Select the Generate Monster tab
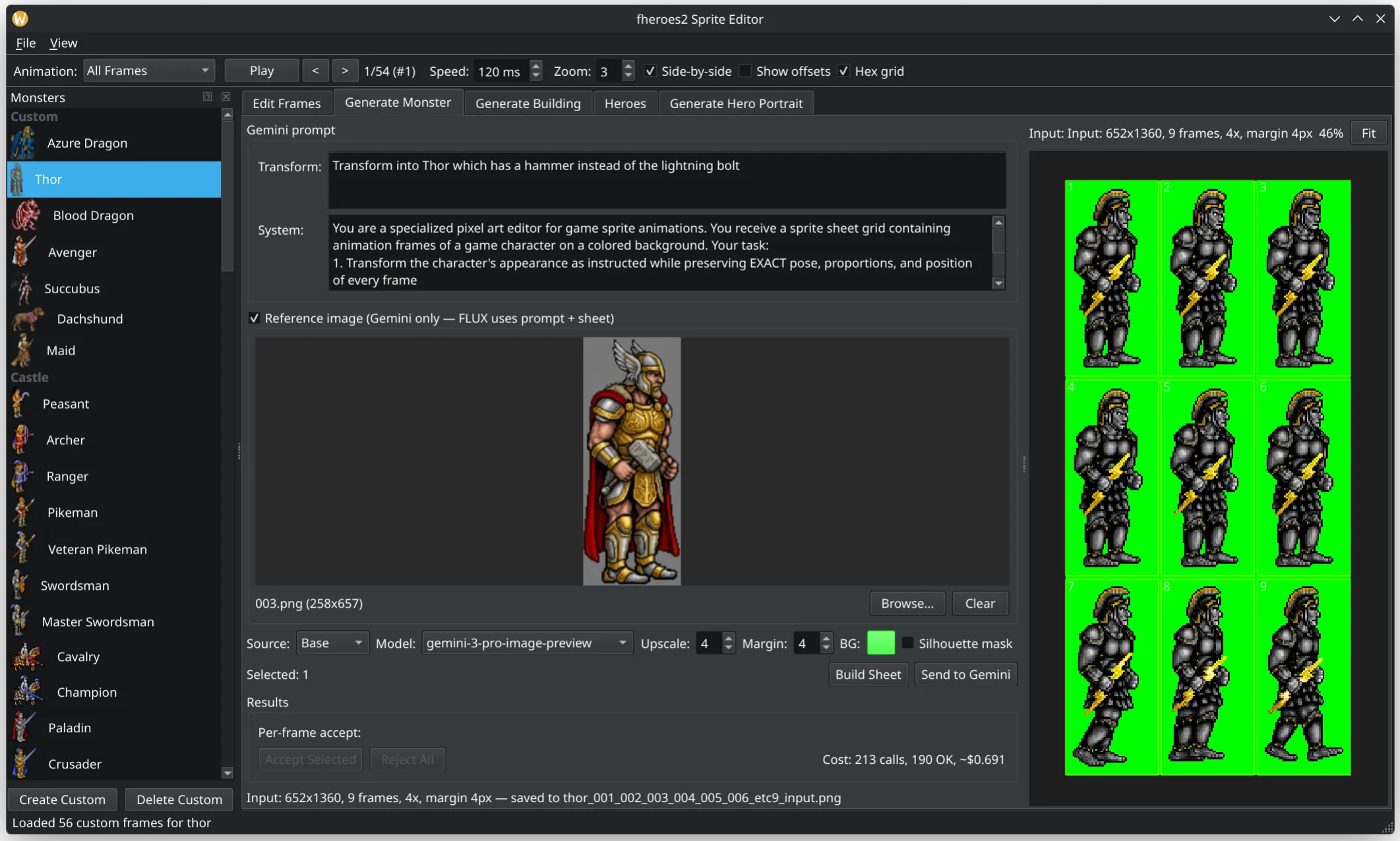The height and width of the screenshot is (841, 1400). click(398, 102)
